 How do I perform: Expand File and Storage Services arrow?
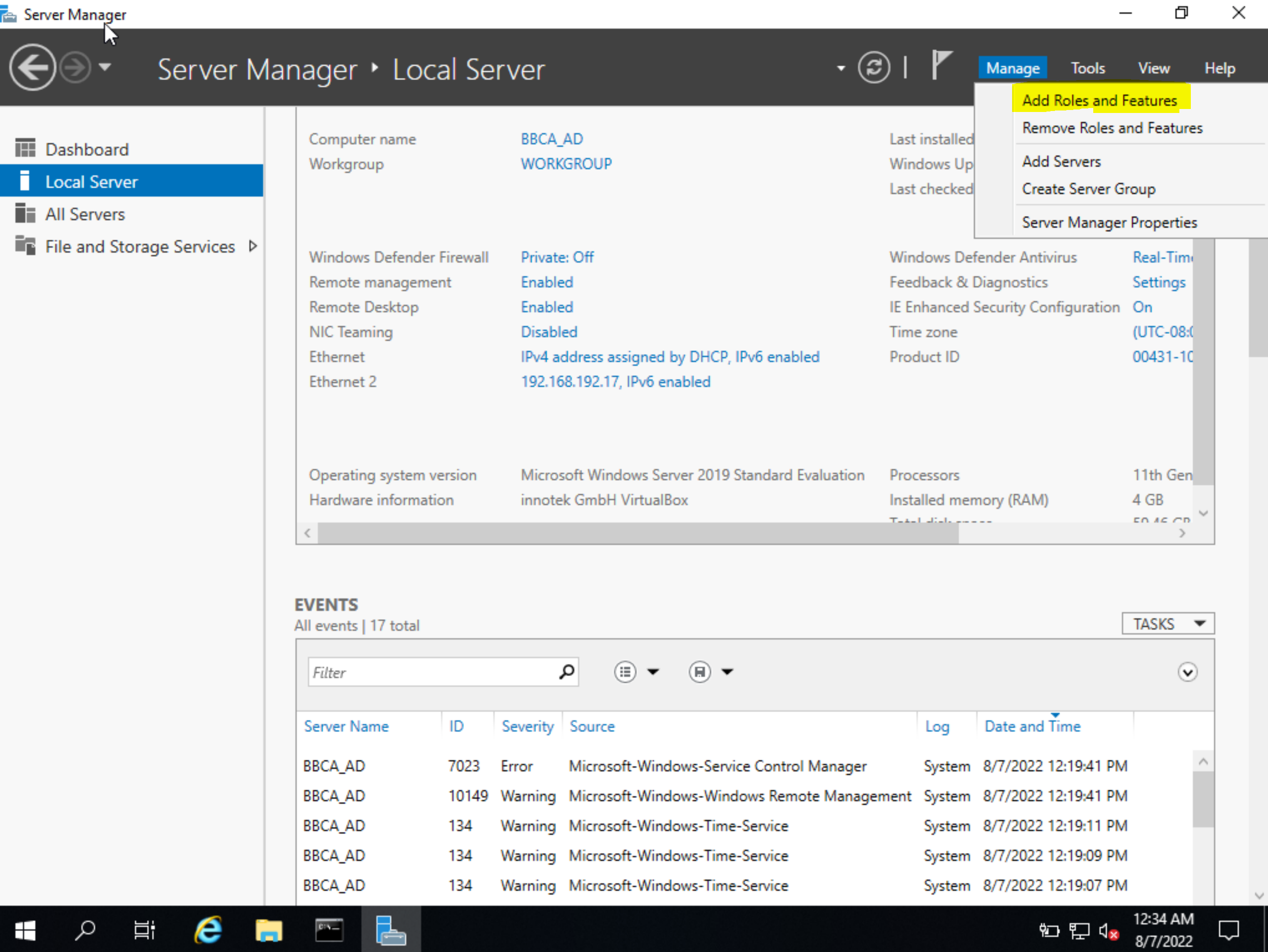pos(252,246)
